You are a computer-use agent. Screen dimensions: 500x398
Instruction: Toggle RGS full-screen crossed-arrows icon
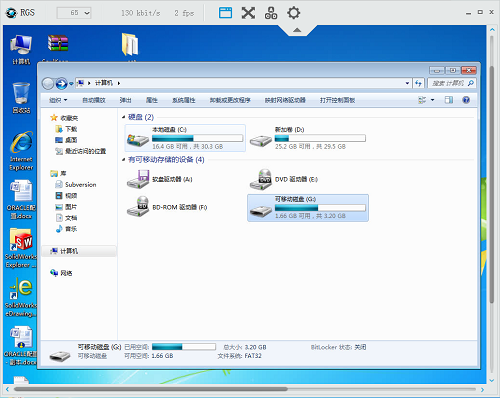pos(248,13)
